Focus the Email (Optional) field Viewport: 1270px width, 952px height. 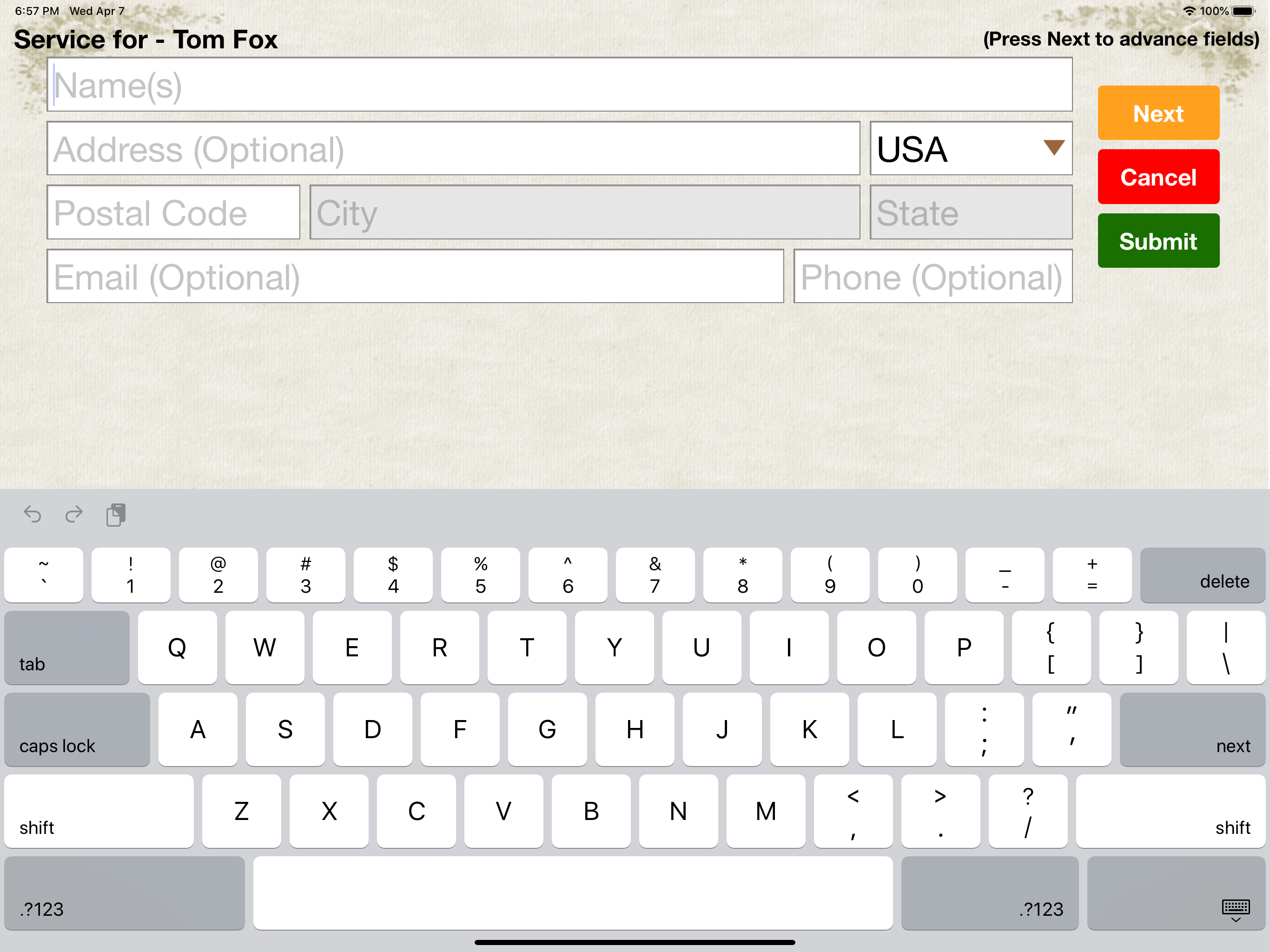coord(415,276)
